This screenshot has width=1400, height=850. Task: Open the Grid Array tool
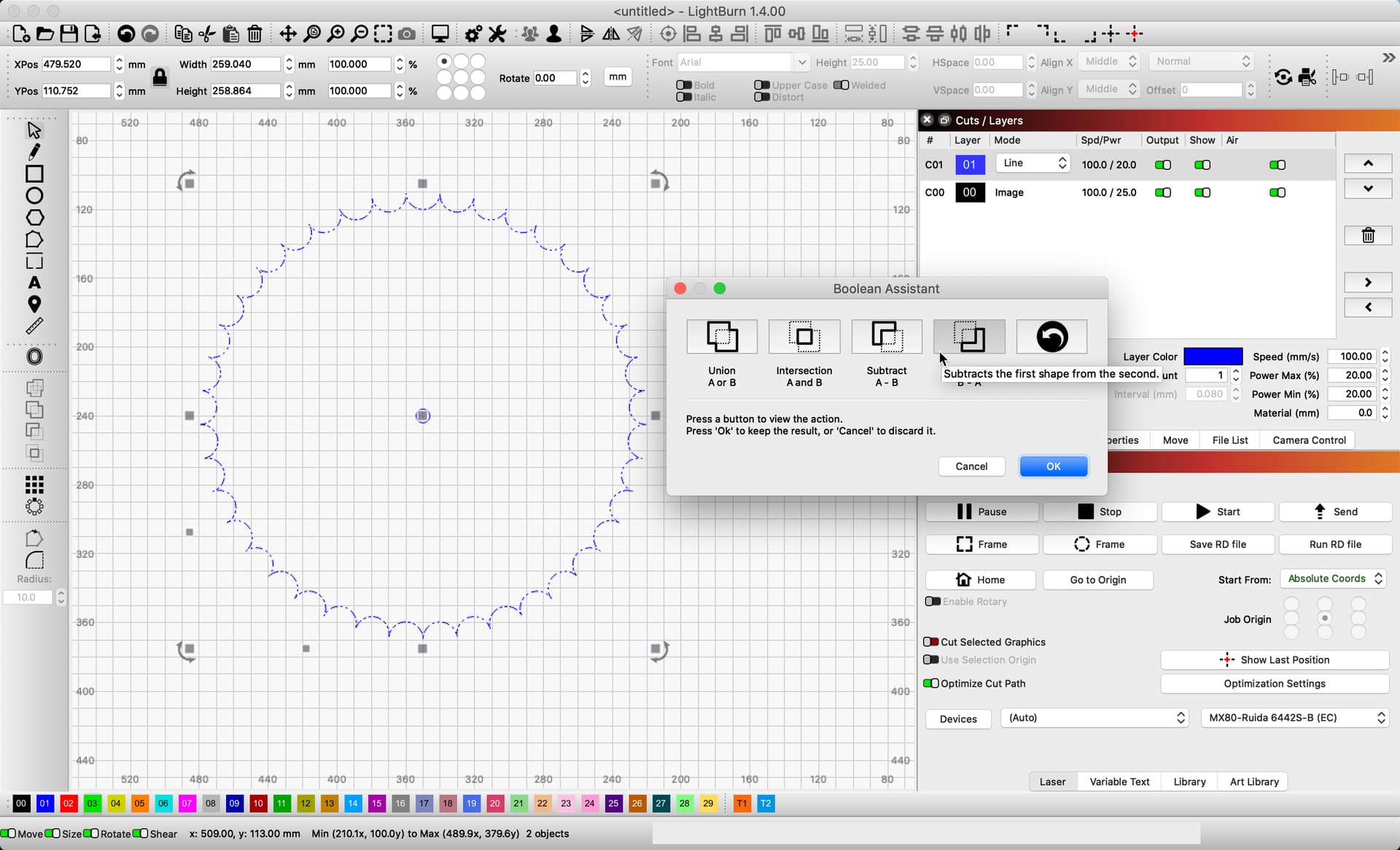coord(34,485)
